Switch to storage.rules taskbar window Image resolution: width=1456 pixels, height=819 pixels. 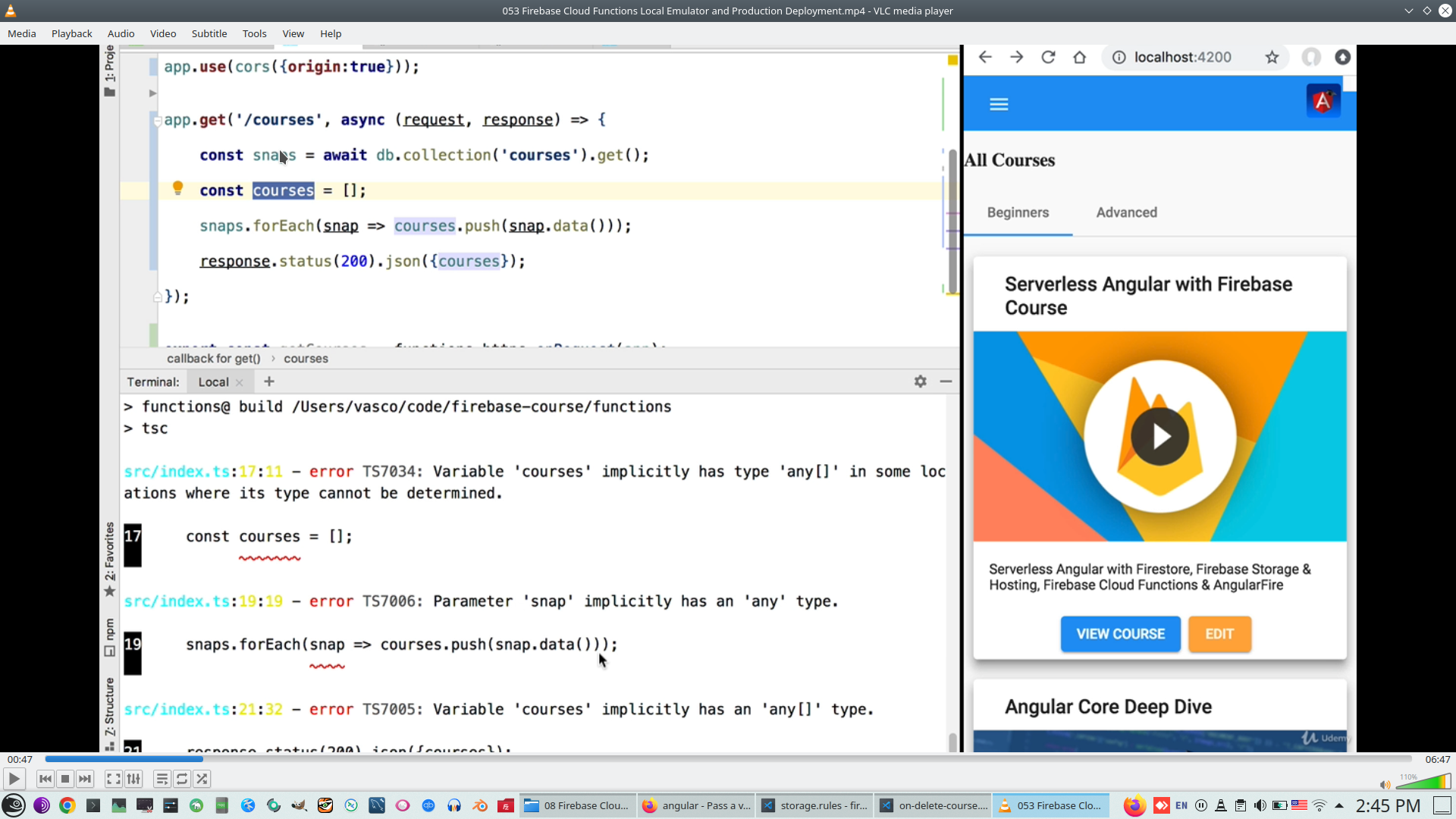pyautogui.click(x=814, y=805)
